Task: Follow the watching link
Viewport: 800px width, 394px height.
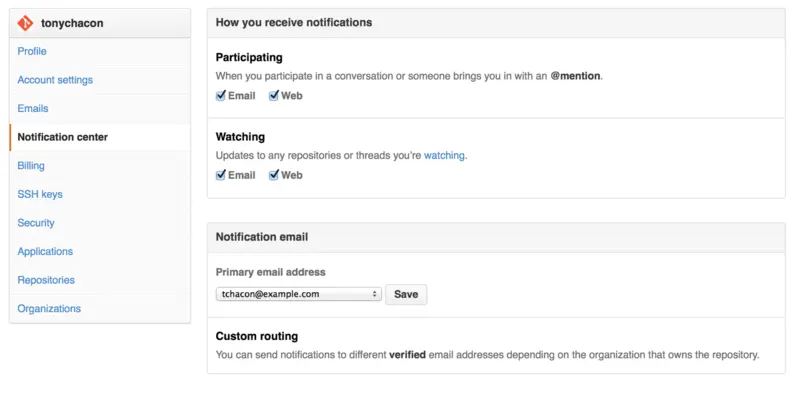Action: pyautogui.click(x=444, y=155)
